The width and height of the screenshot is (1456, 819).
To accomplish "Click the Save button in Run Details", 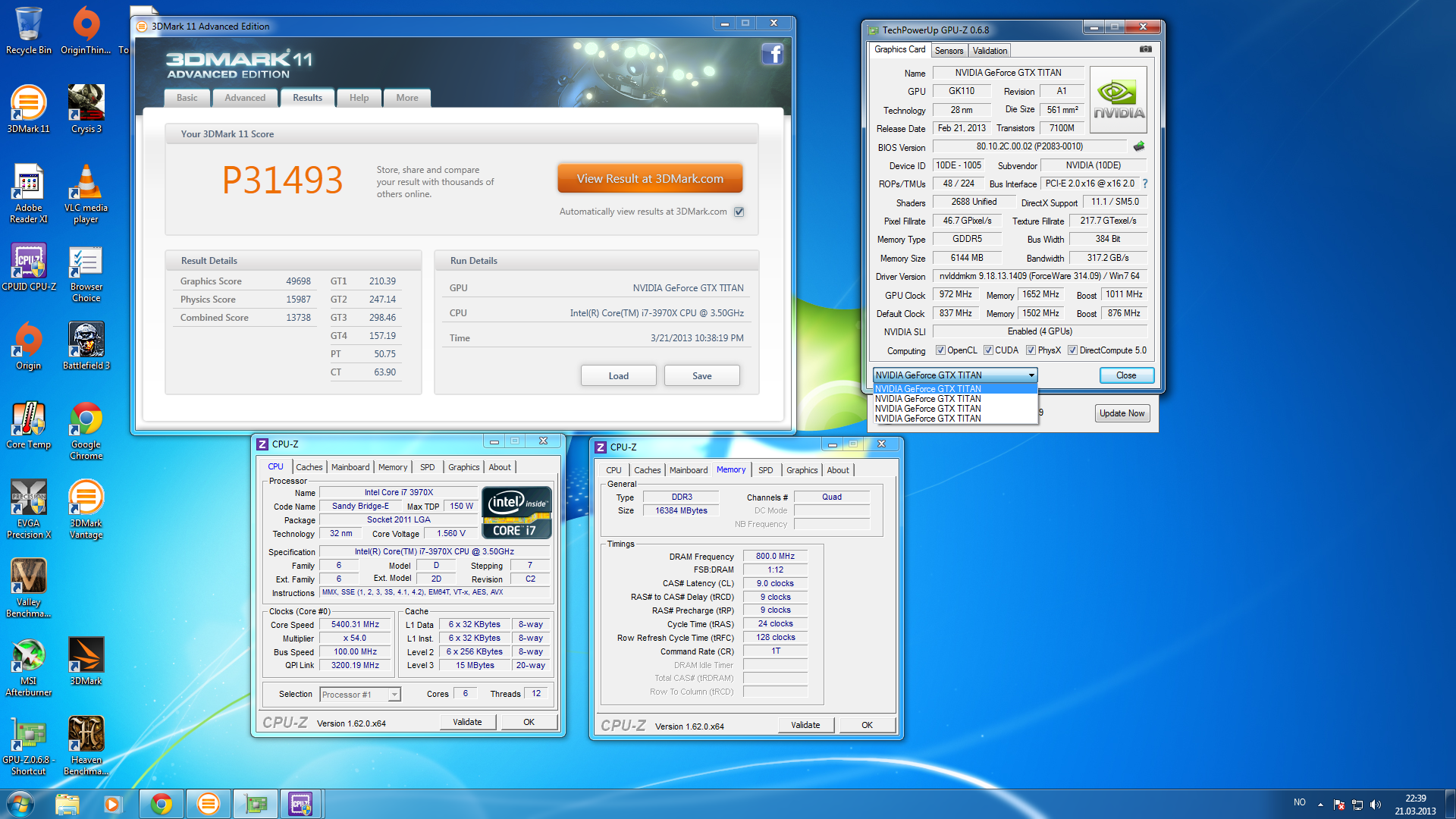I will (701, 376).
